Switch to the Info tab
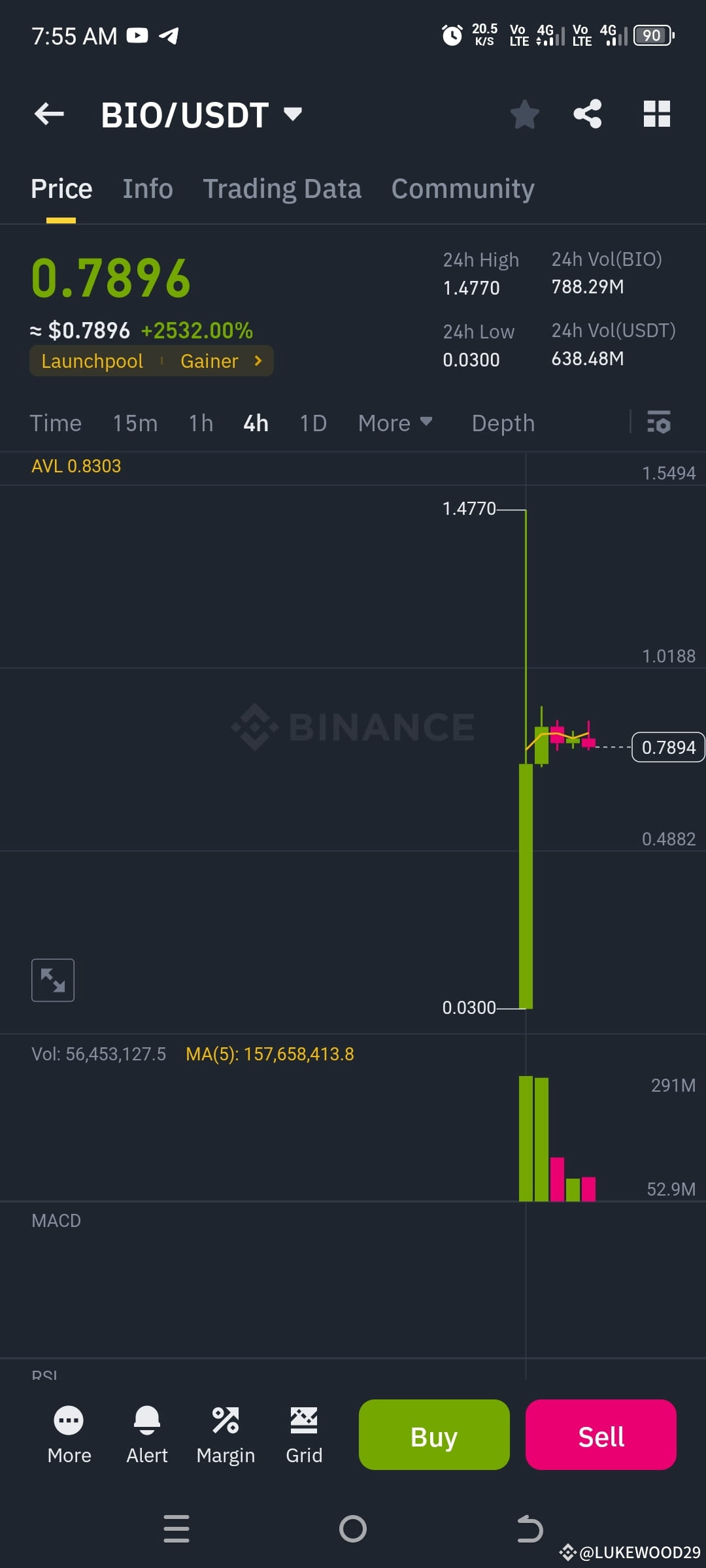706x1568 pixels. (148, 188)
